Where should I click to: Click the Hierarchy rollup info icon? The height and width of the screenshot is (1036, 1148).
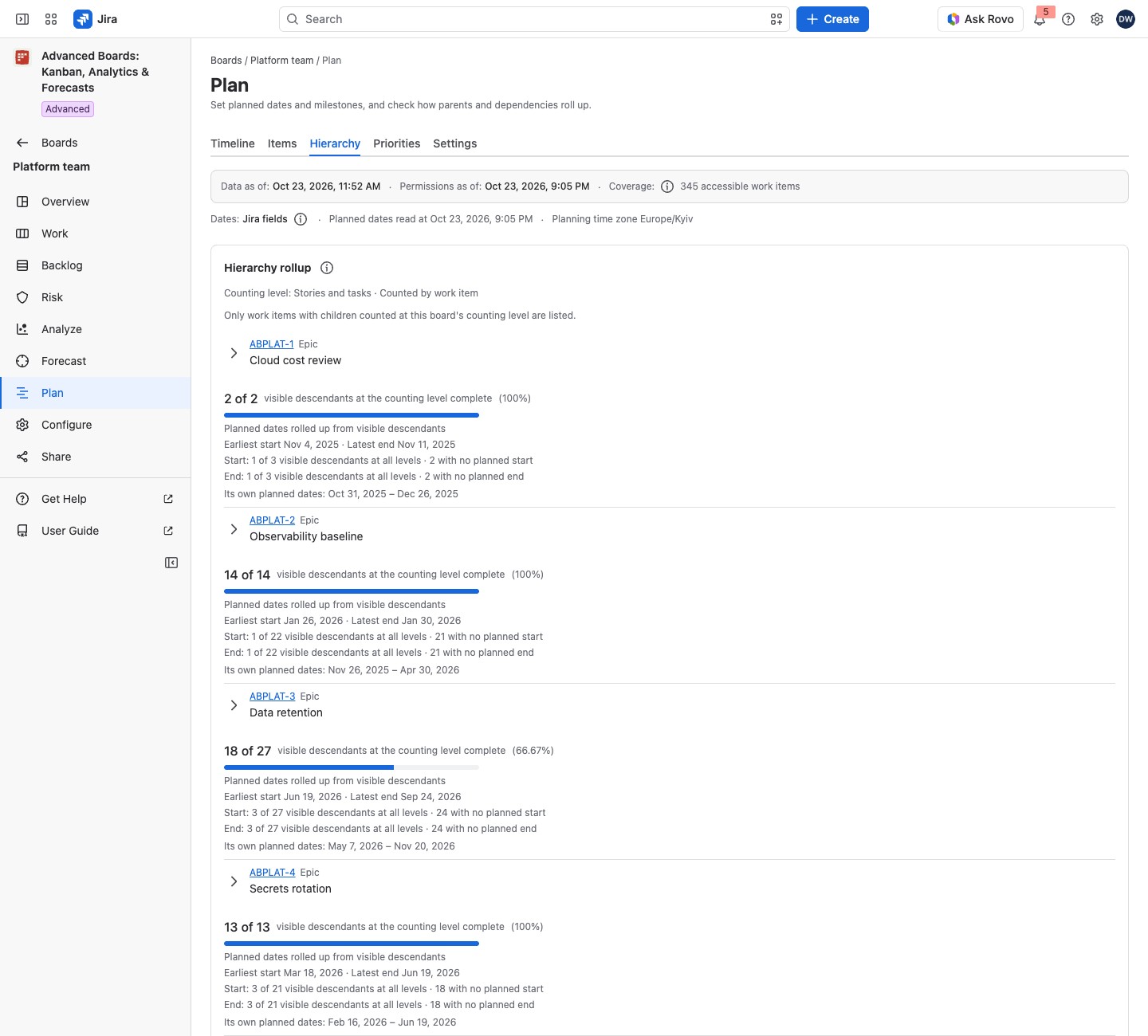[327, 268]
